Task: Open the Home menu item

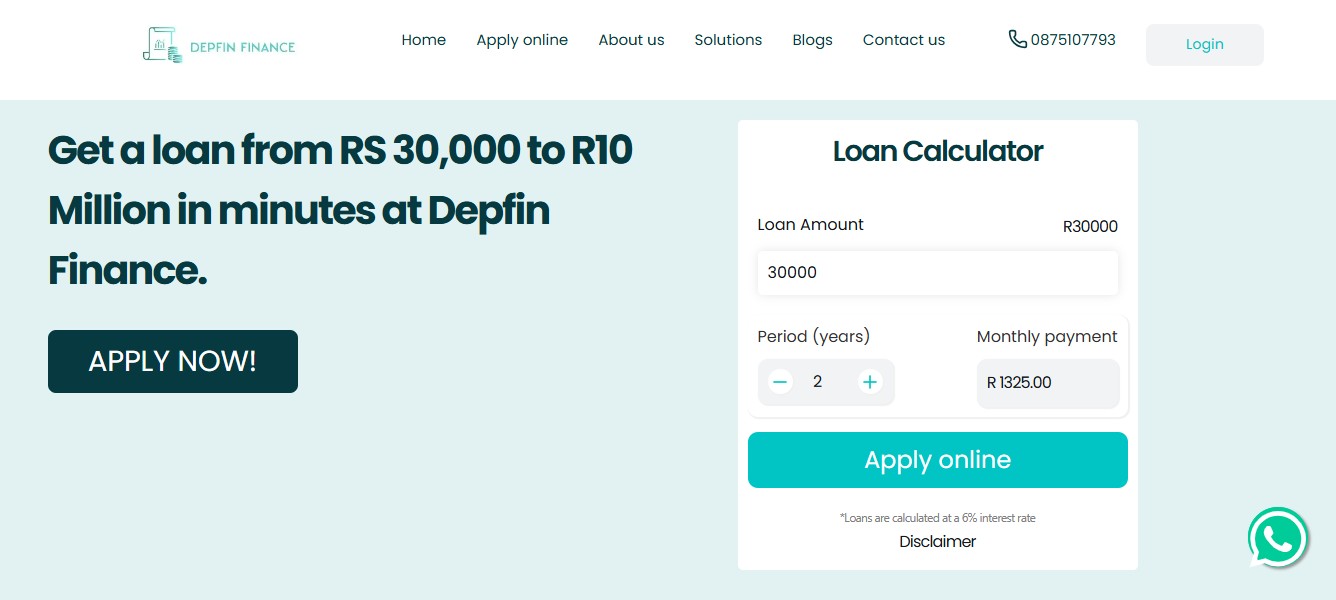Action: [423, 40]
